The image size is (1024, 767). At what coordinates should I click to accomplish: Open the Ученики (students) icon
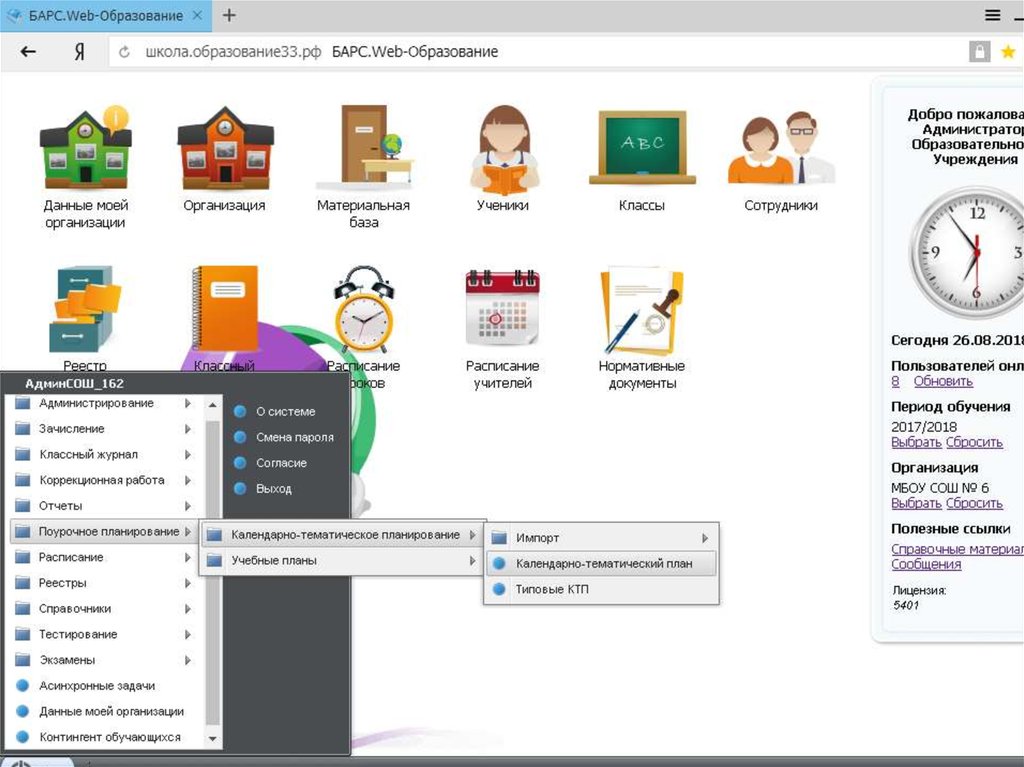pos(504,151)
